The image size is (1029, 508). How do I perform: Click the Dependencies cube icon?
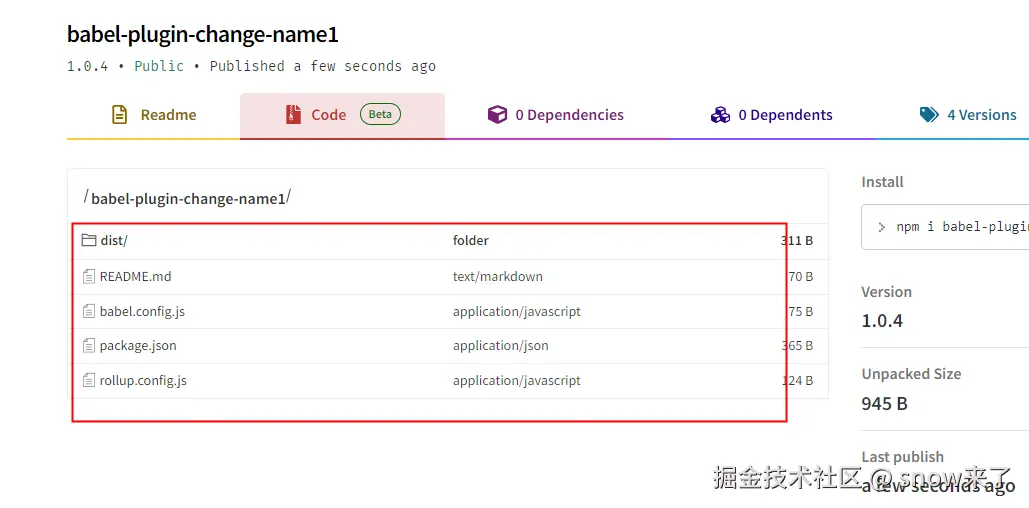click(x=497, y=115)
